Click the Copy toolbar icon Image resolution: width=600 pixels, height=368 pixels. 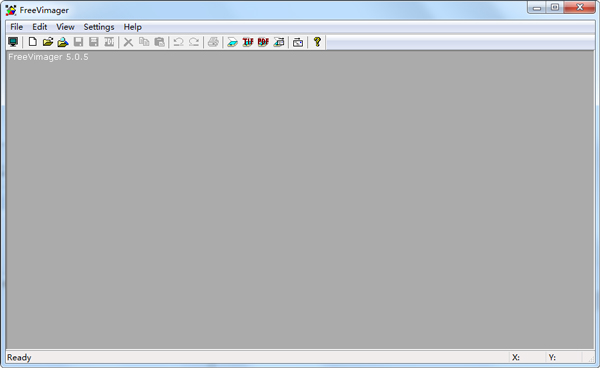[144, 42]
